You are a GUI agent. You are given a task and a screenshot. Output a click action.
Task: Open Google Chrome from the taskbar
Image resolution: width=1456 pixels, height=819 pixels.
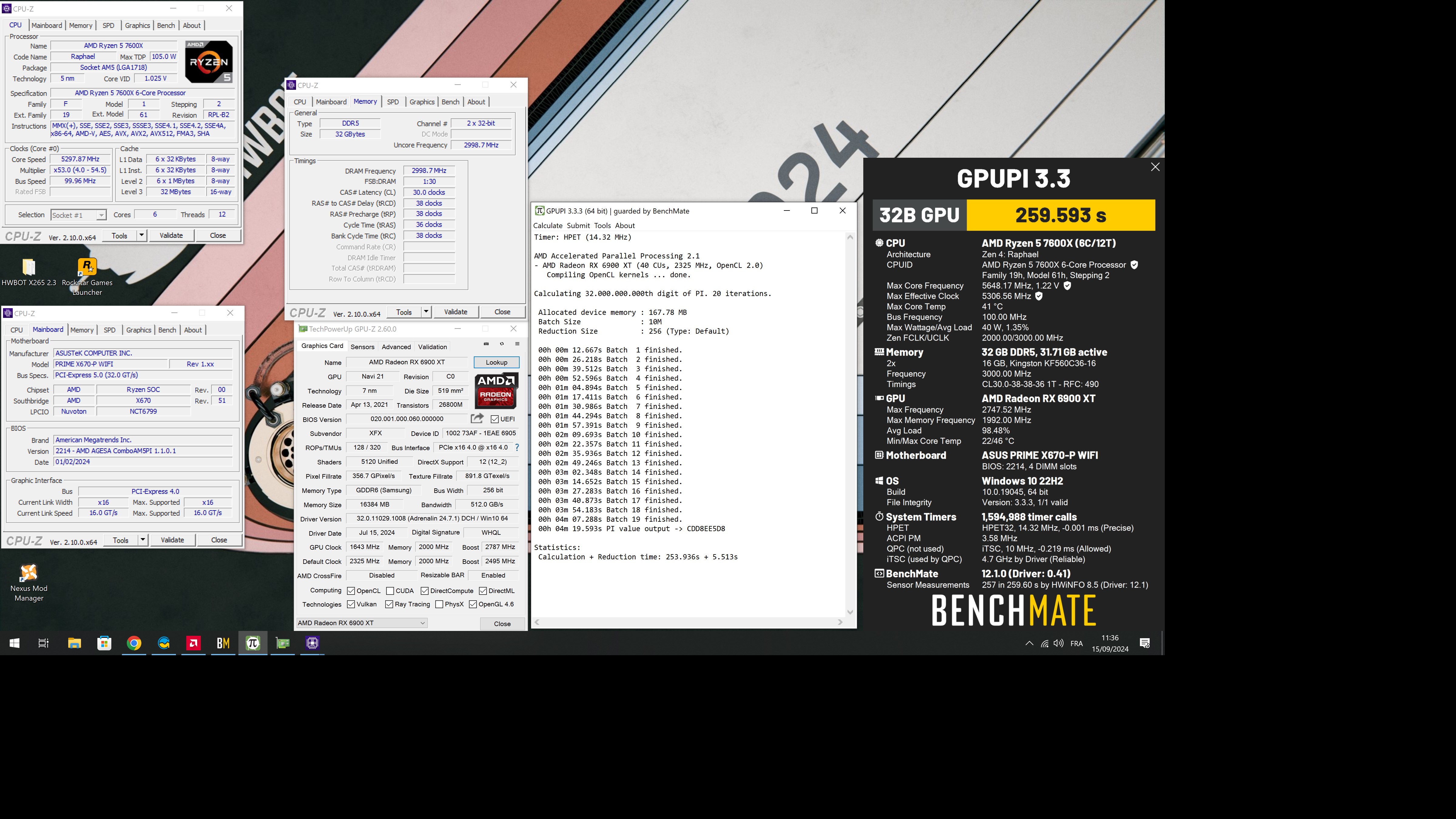pyautogui.click(x=134, y=643)
